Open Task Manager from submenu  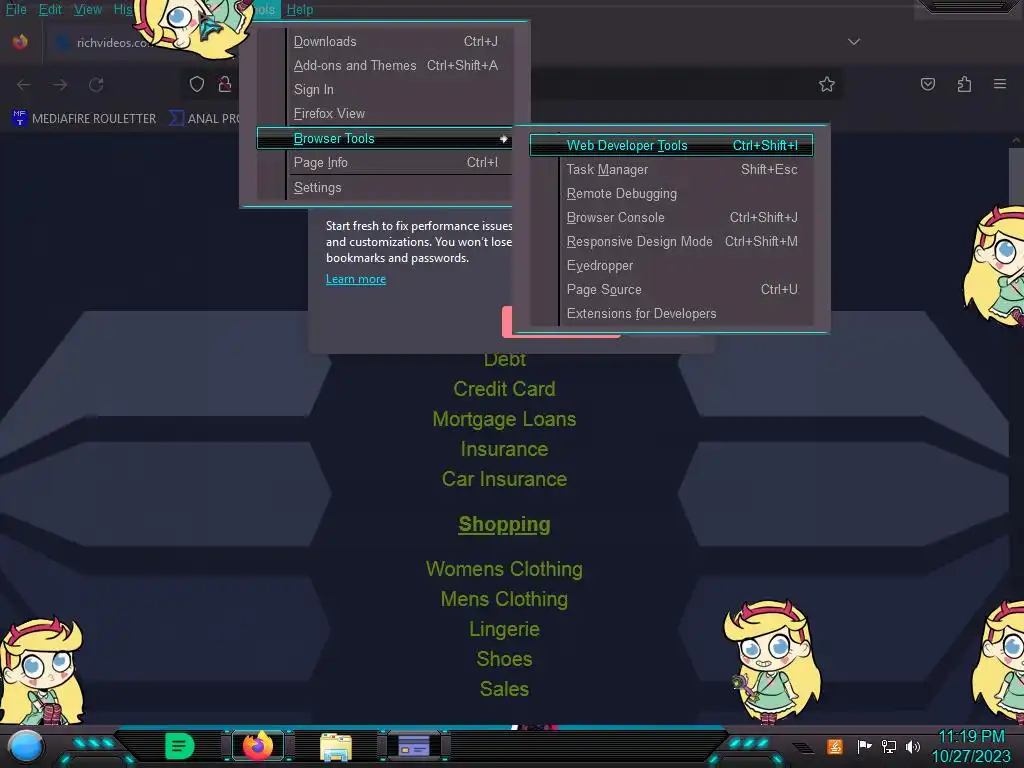(x=671, y=169)
